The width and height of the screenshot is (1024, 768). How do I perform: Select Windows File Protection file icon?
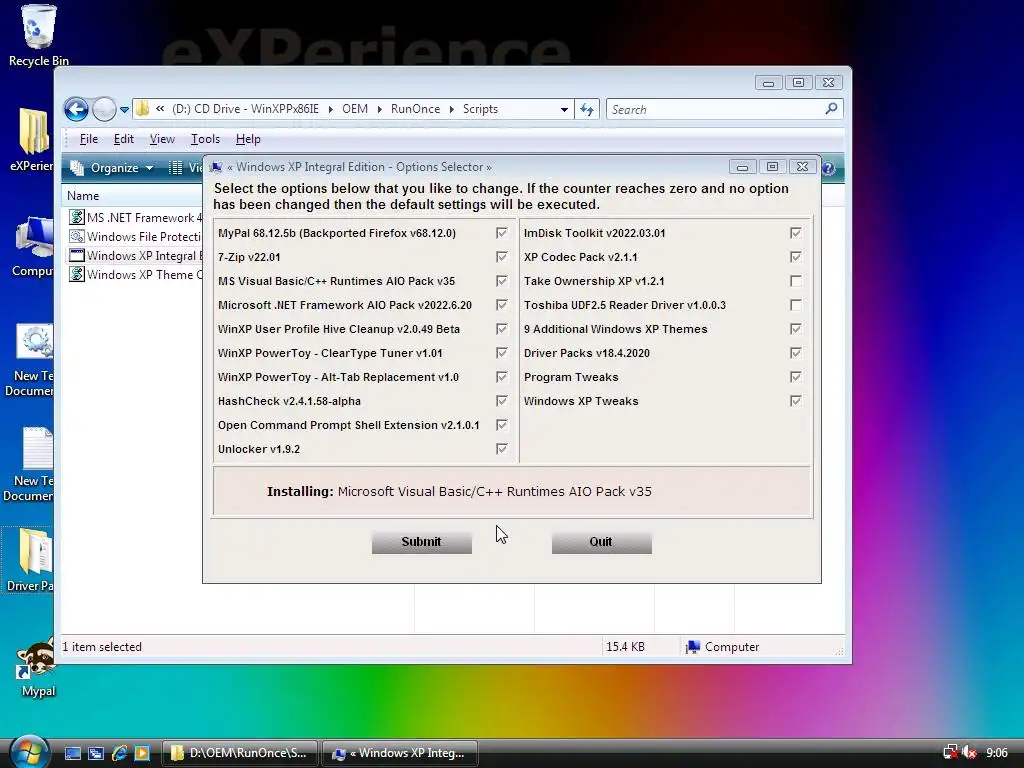pos(76,236)
